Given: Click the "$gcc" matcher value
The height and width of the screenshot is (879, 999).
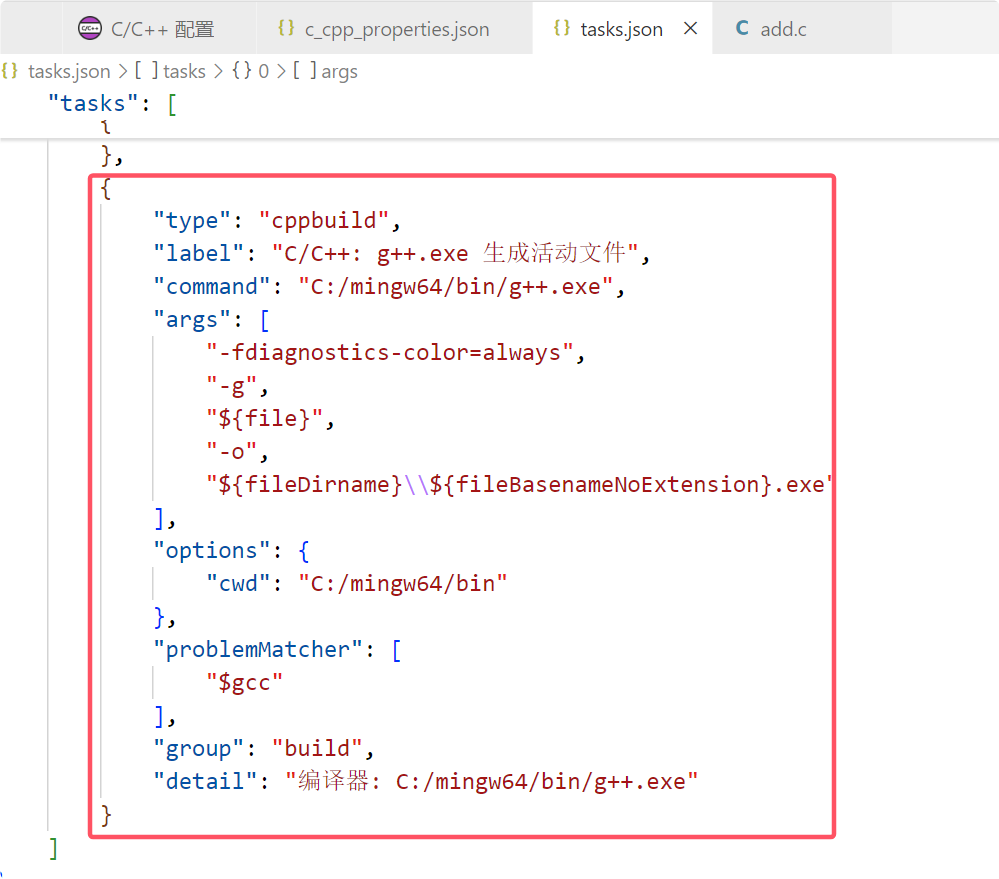Looking at the screenshot, I should [x=244, y=683].
